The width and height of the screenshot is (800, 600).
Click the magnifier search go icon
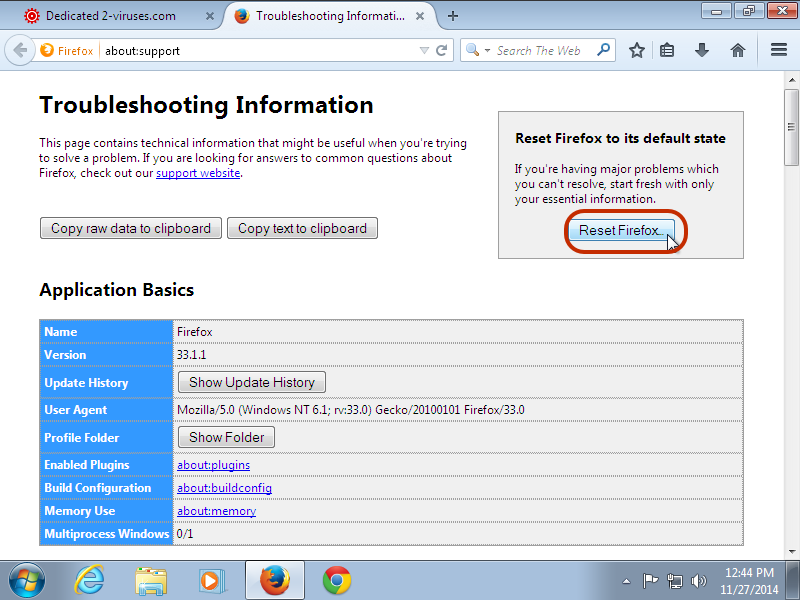[x=603, y=50]
